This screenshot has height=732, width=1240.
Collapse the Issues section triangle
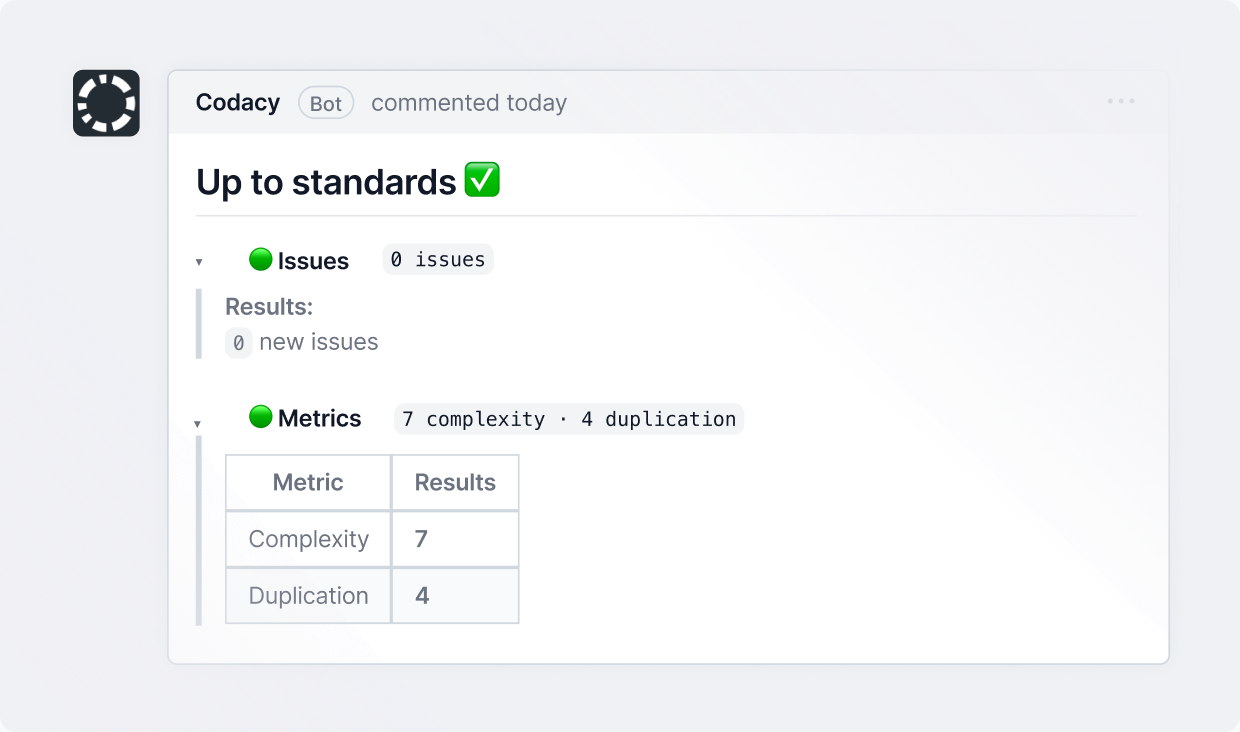pos(199,262)
